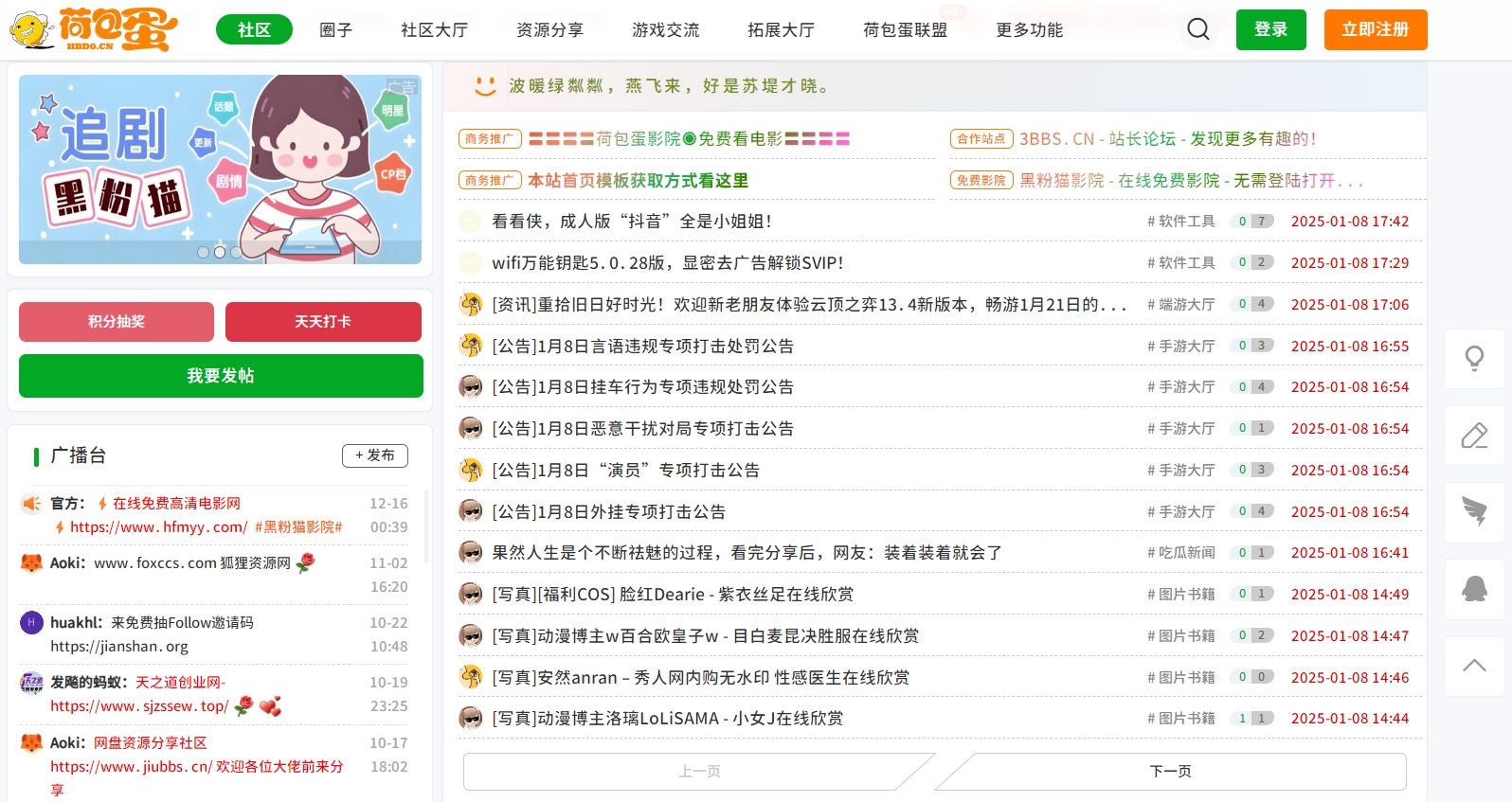Open https://www.hfmyy.com/ broadcast link
Image resolution: width=1512 pixels, height=802 pixels.
click(x=158, y=527)
